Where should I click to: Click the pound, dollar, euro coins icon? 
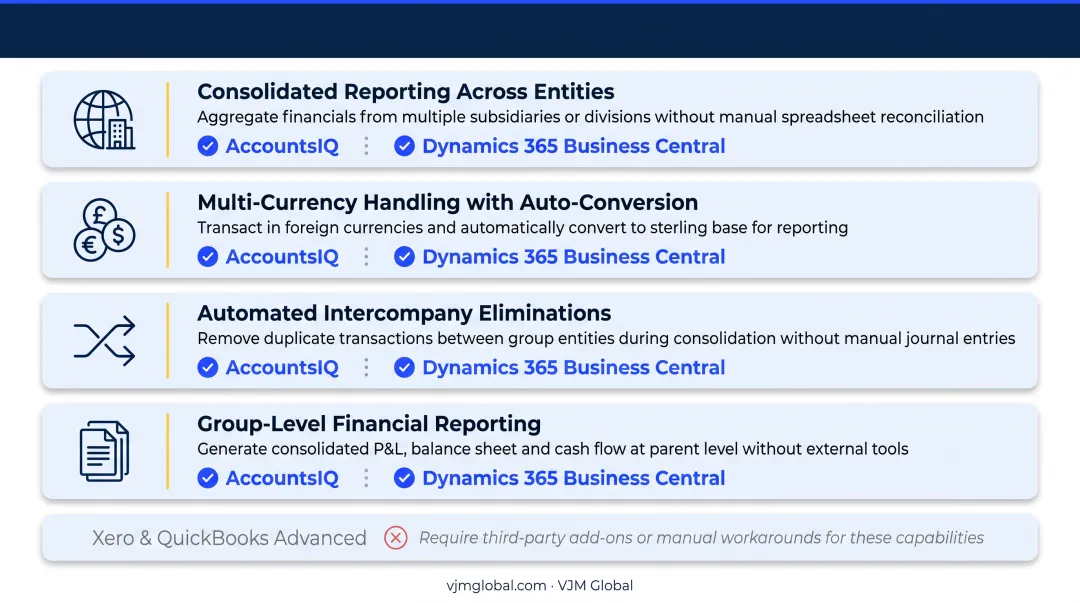click(x=105, y=230)
